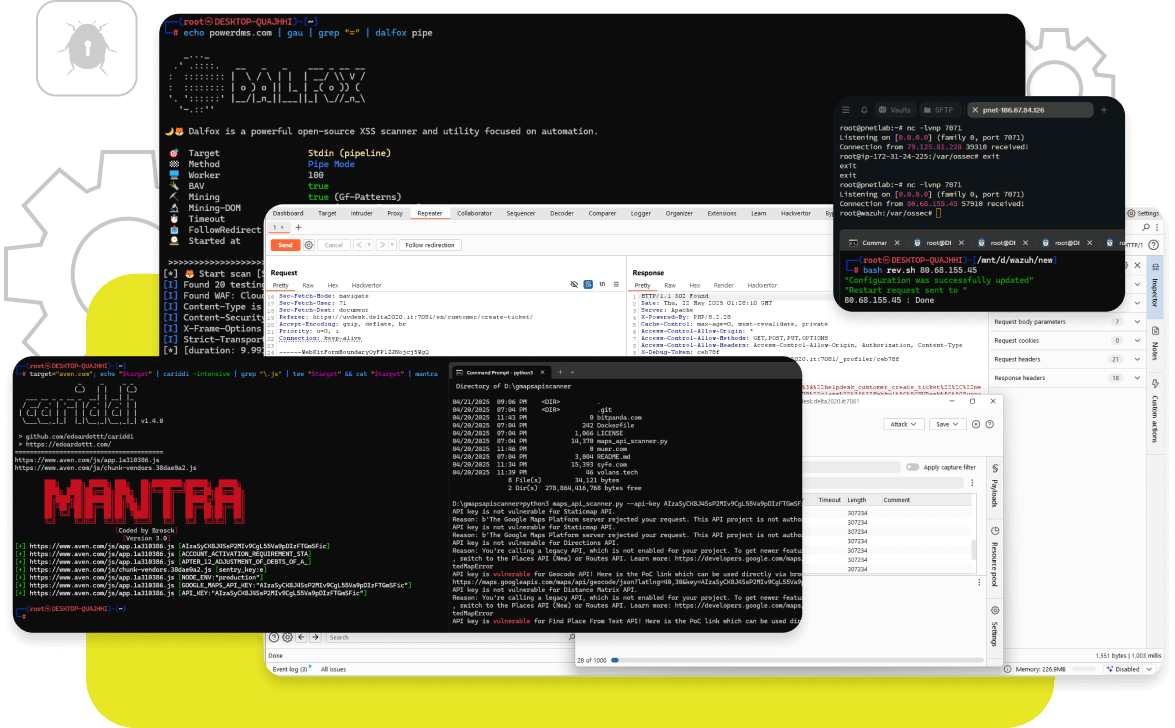Open the Request pane hamburger menu
1175x728 pixels.
coord(616,285)
